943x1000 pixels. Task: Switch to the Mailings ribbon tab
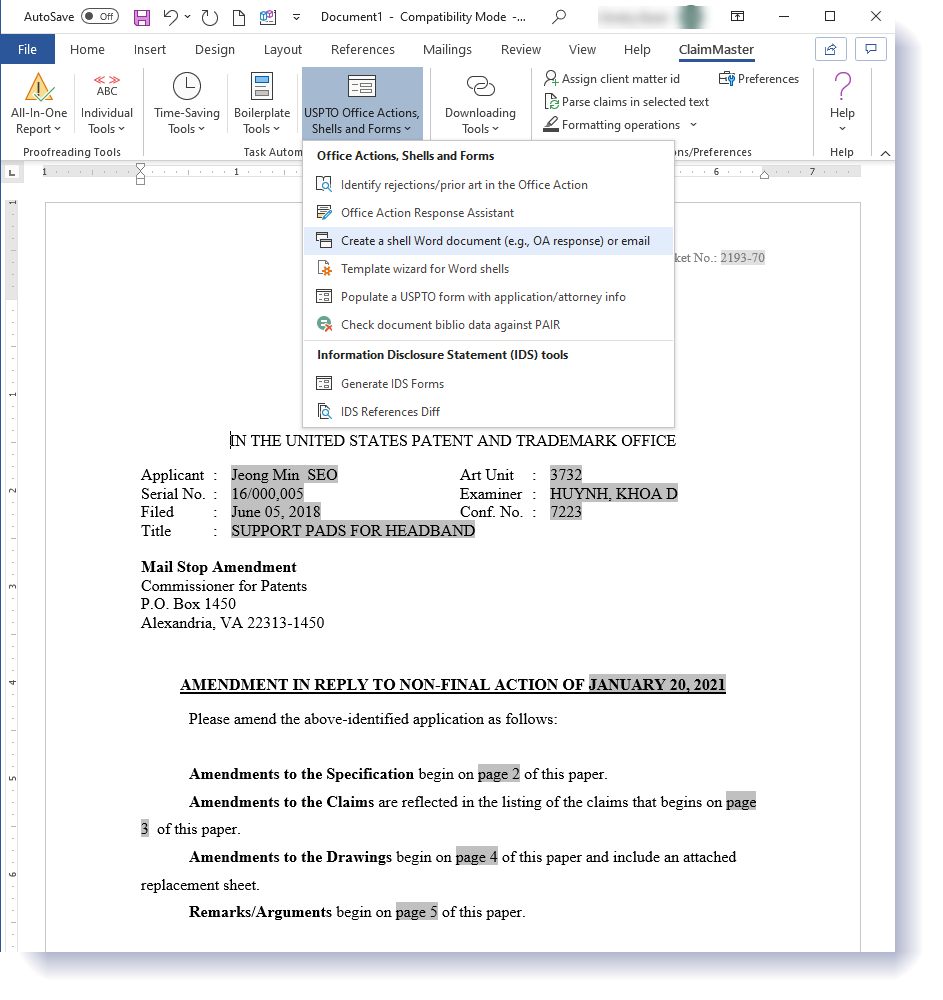point(447,50)
